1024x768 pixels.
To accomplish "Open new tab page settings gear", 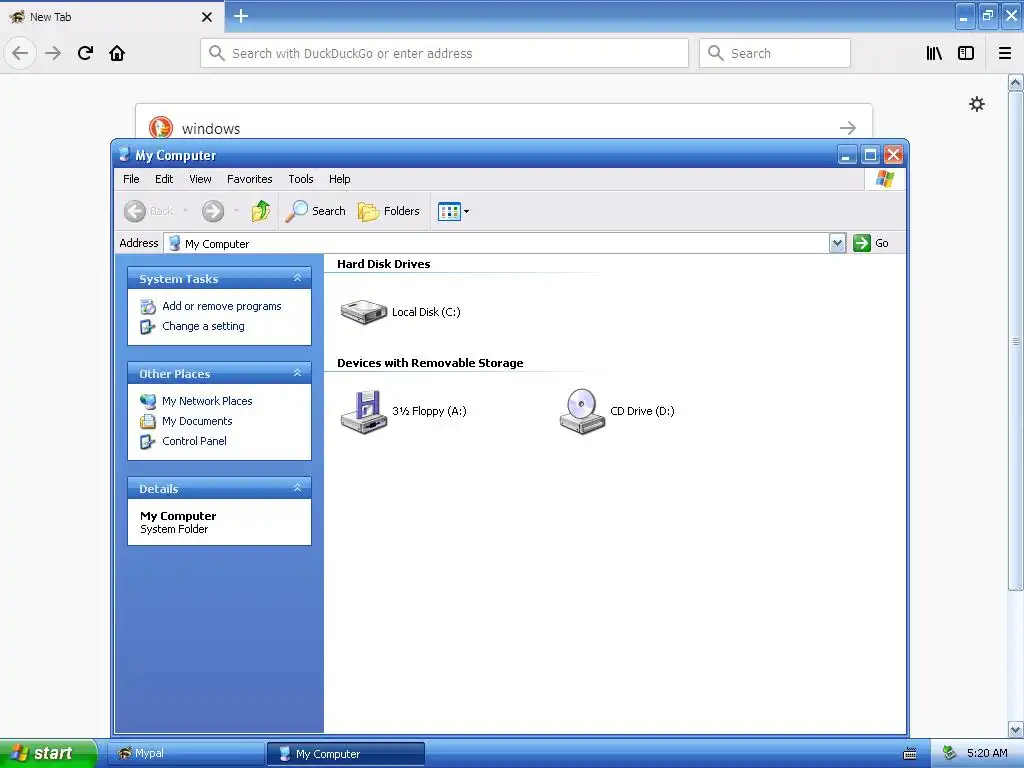I will tap(976, 104).
